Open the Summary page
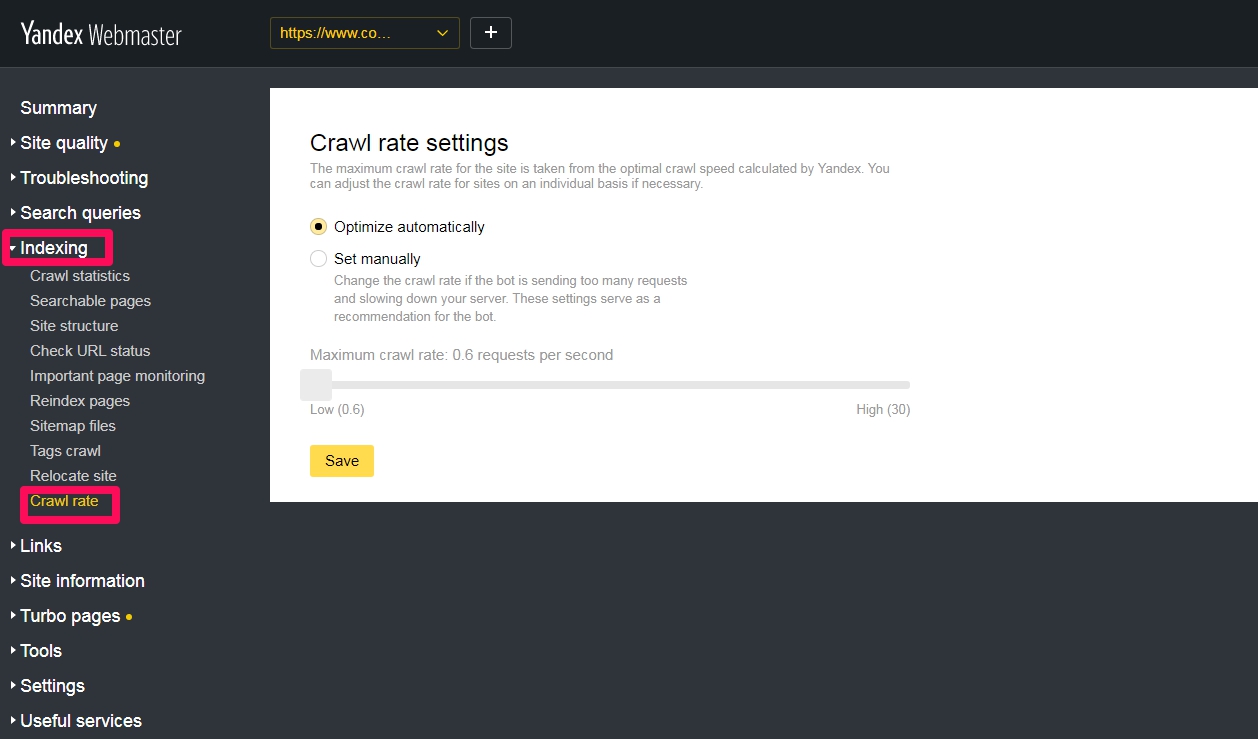The image size is (1258, 739). click(58, 108)
